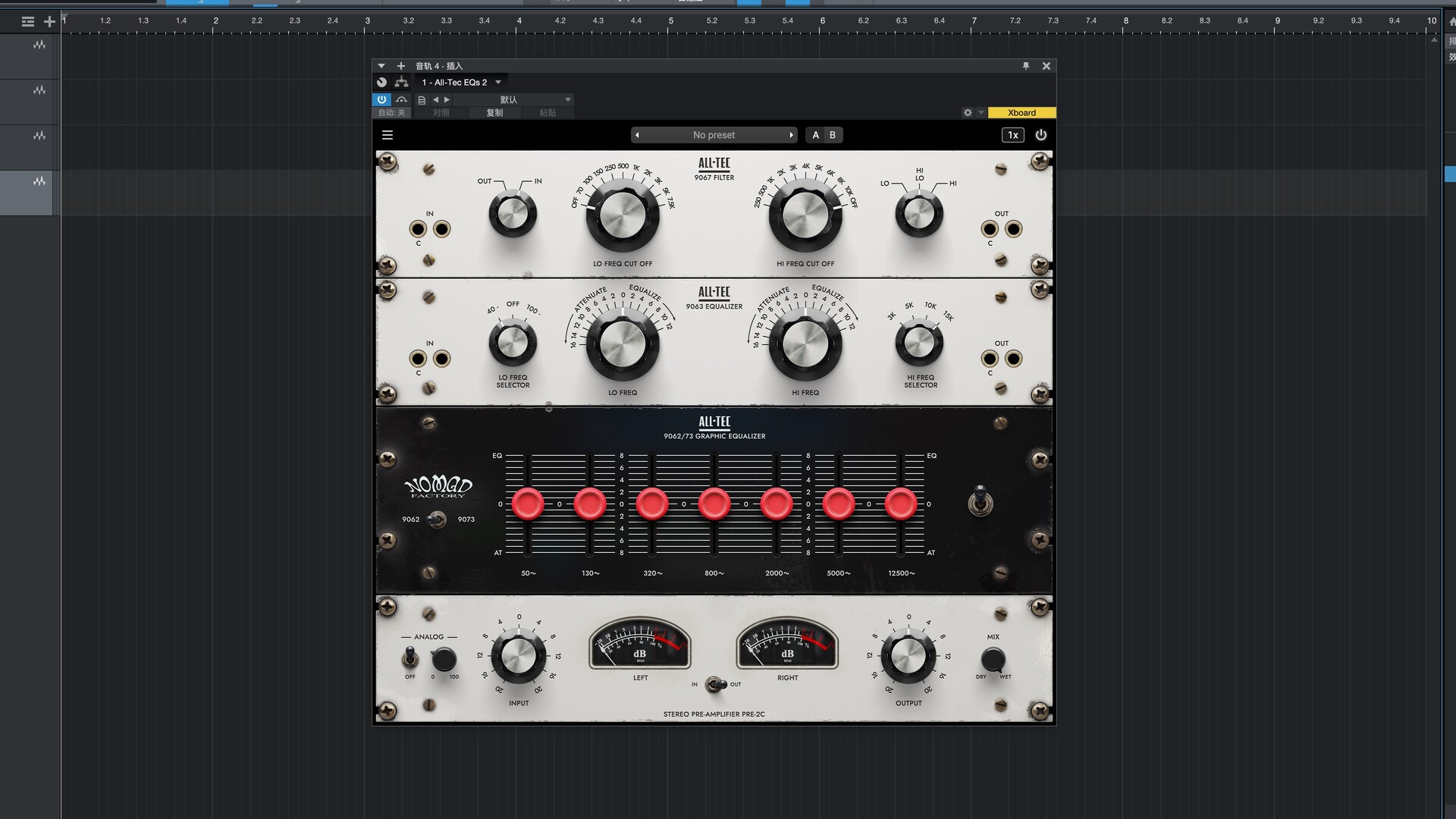Toggle the blue effect activate button
The height and width of the screenshot is (819, 1456).
pyautogui.click(x=381, y=99)
